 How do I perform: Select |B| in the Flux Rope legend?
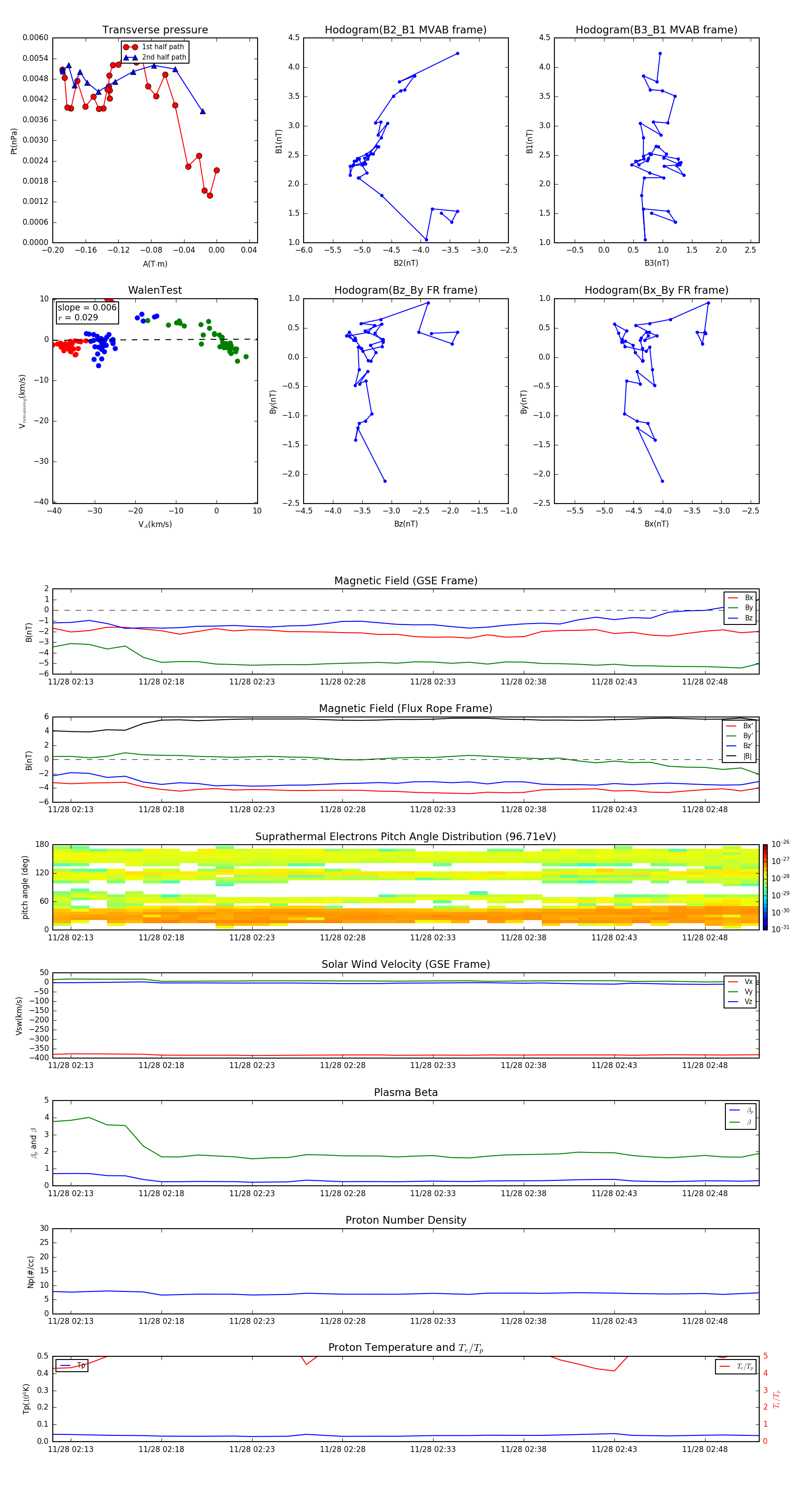(740, 756)
